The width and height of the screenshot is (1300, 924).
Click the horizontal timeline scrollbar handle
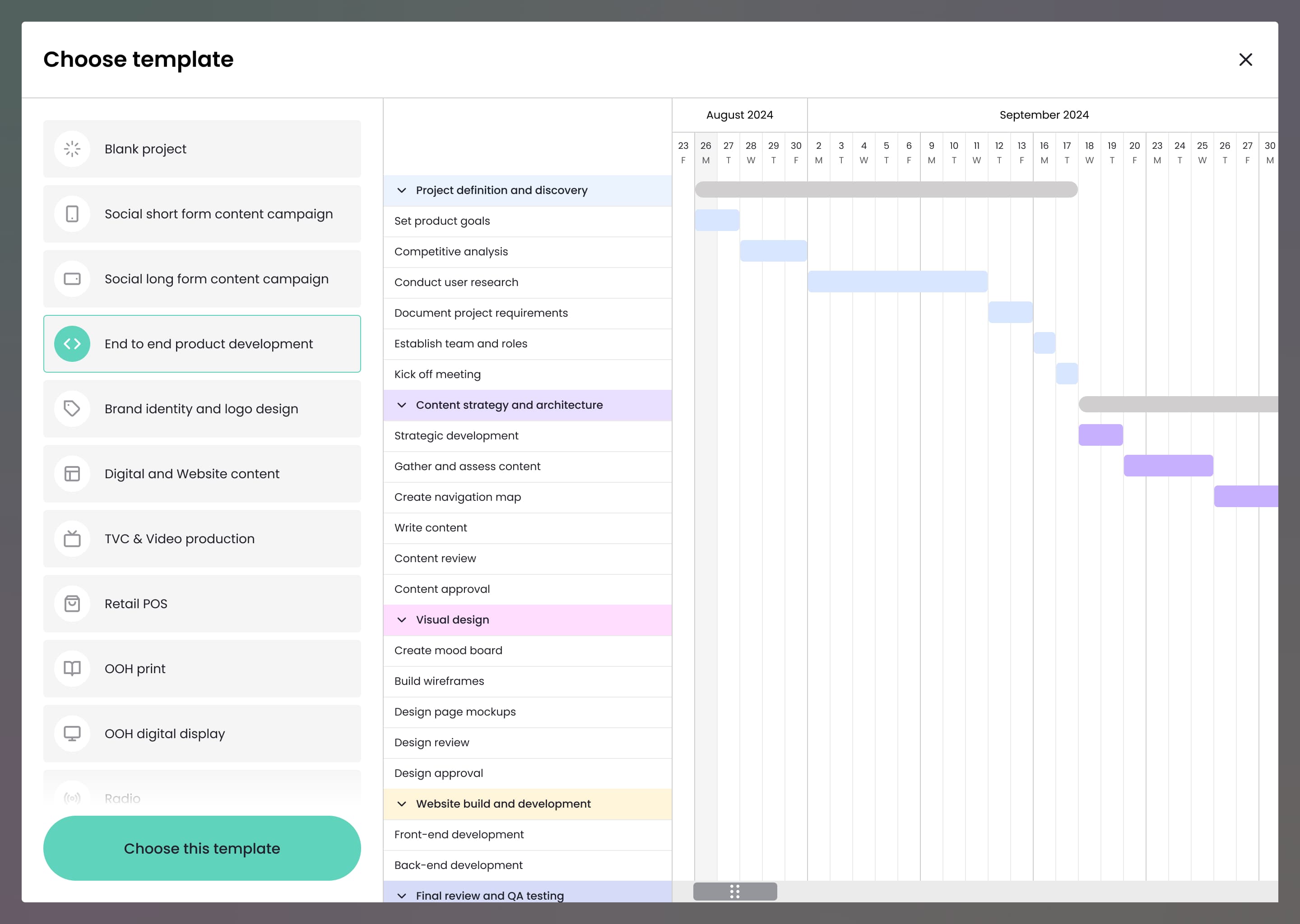point(735,892)
